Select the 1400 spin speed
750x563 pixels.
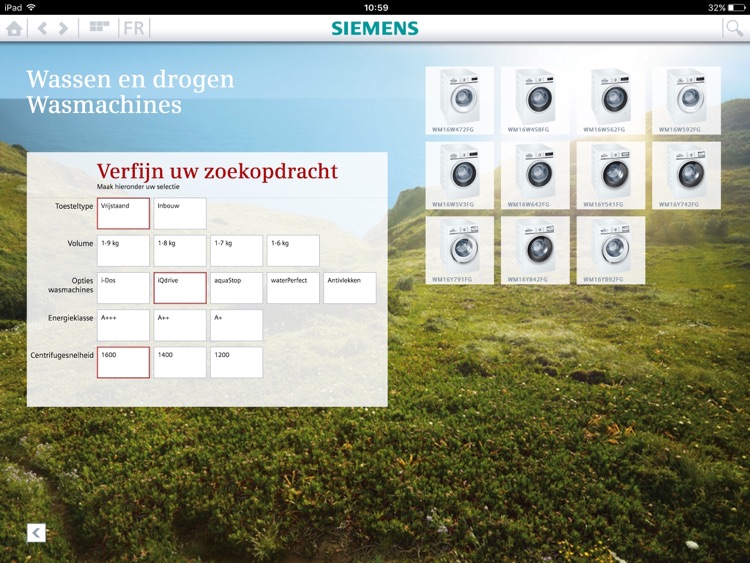(x=180, y=363)
